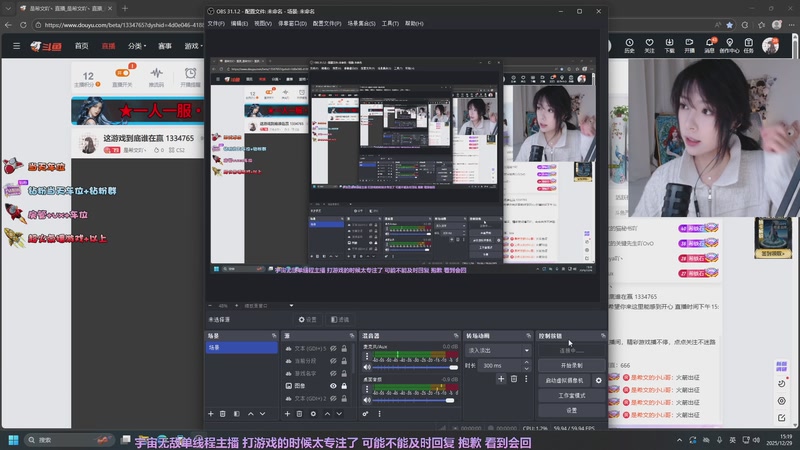800x450 pixels.
Task: Enable 工作室模式 studio mode
Action: point(571,395)
